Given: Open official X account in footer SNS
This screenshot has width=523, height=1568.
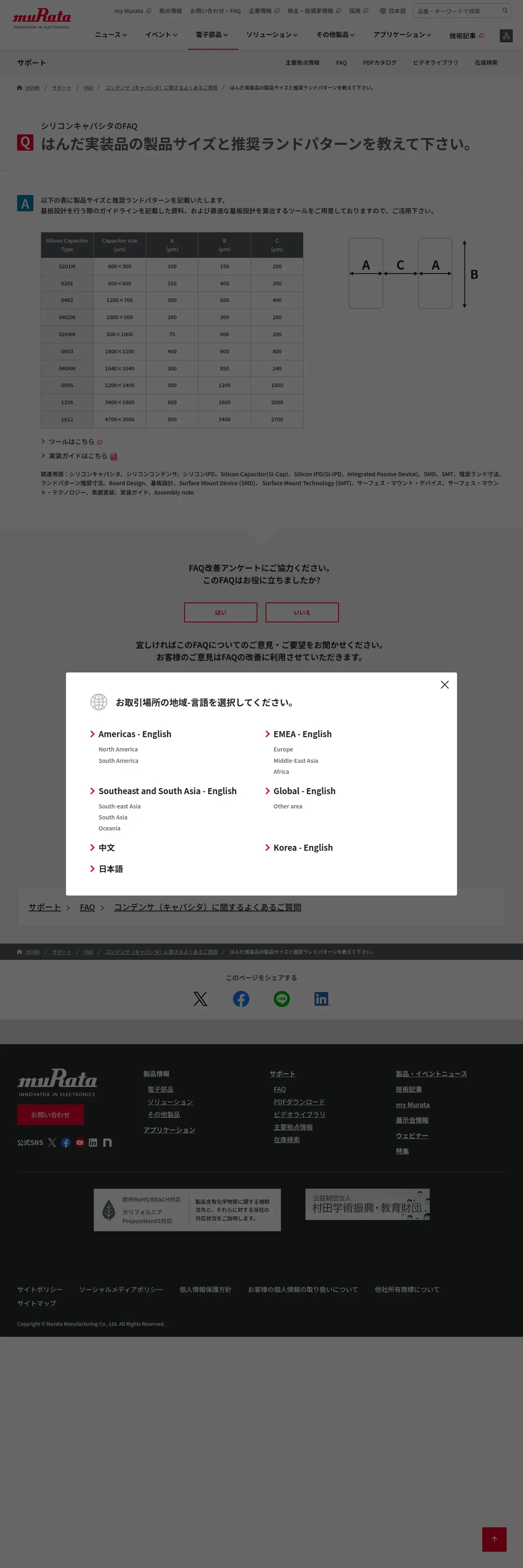Looking at the screenshot, I should (x=52, y=1143).
